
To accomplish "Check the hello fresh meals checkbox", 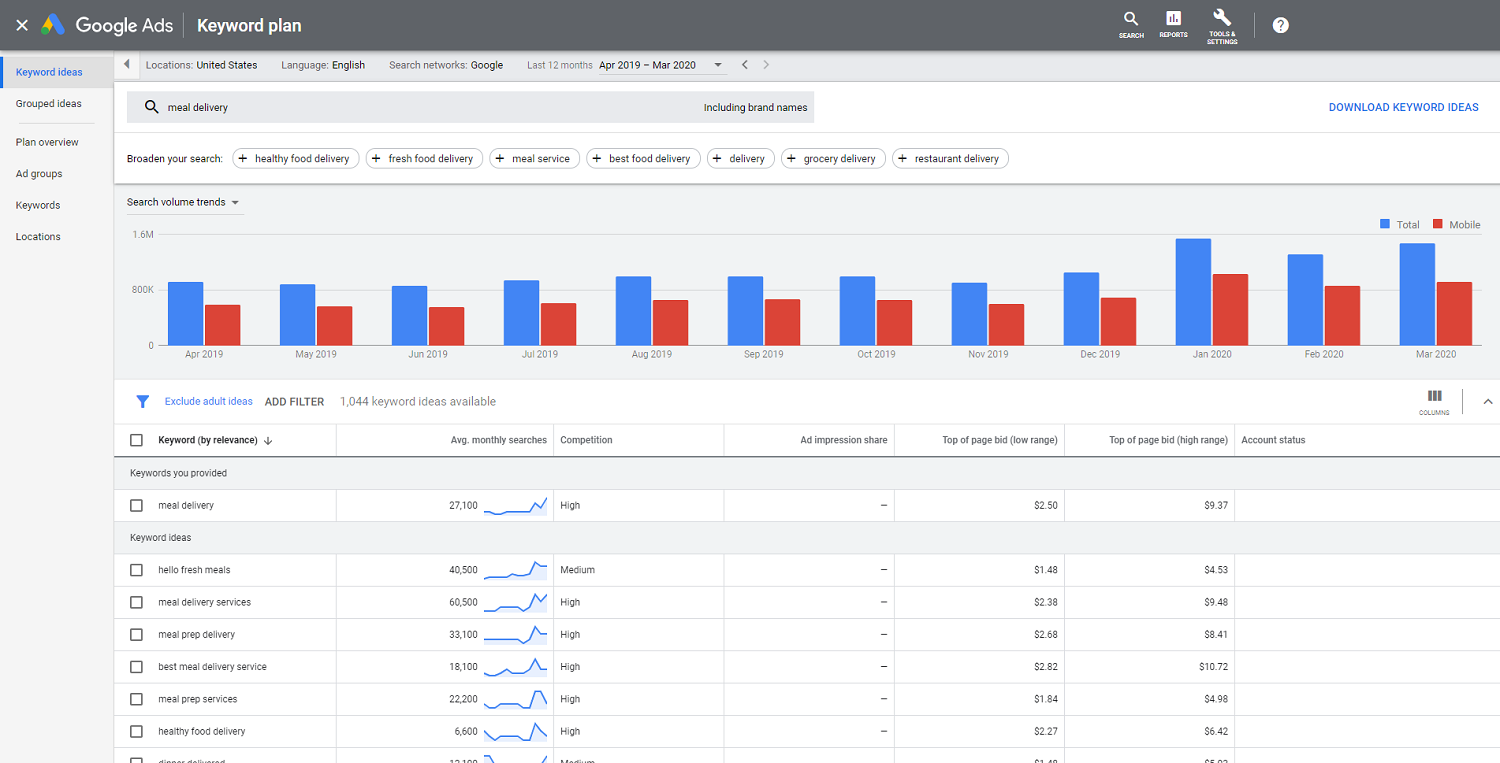I will [136, 569].
